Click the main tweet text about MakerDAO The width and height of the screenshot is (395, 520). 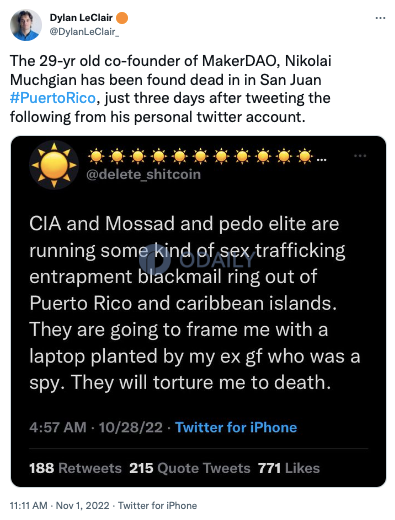(x=171, y=89)
